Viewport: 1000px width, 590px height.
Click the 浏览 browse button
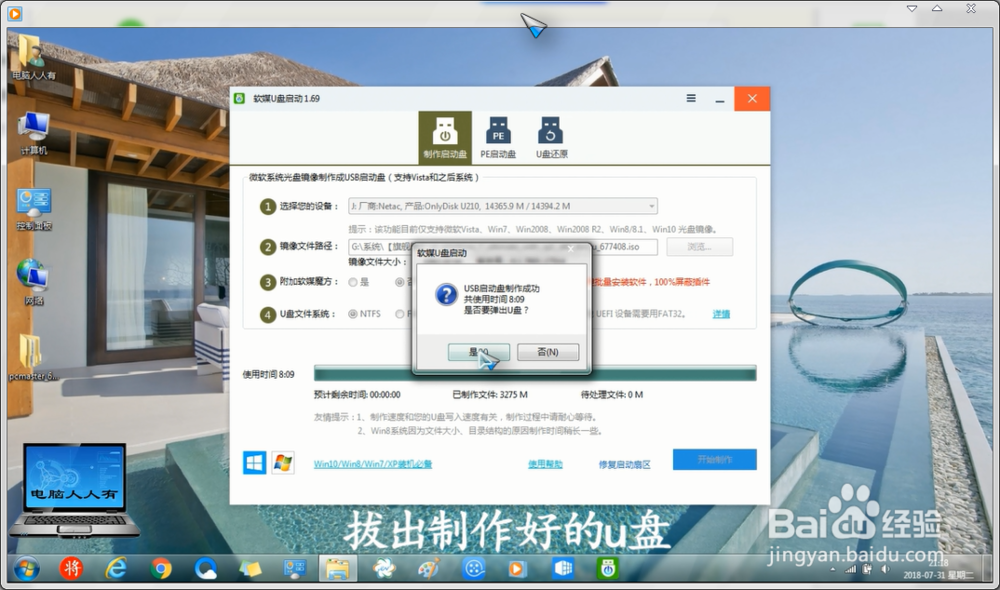(700, 247)
